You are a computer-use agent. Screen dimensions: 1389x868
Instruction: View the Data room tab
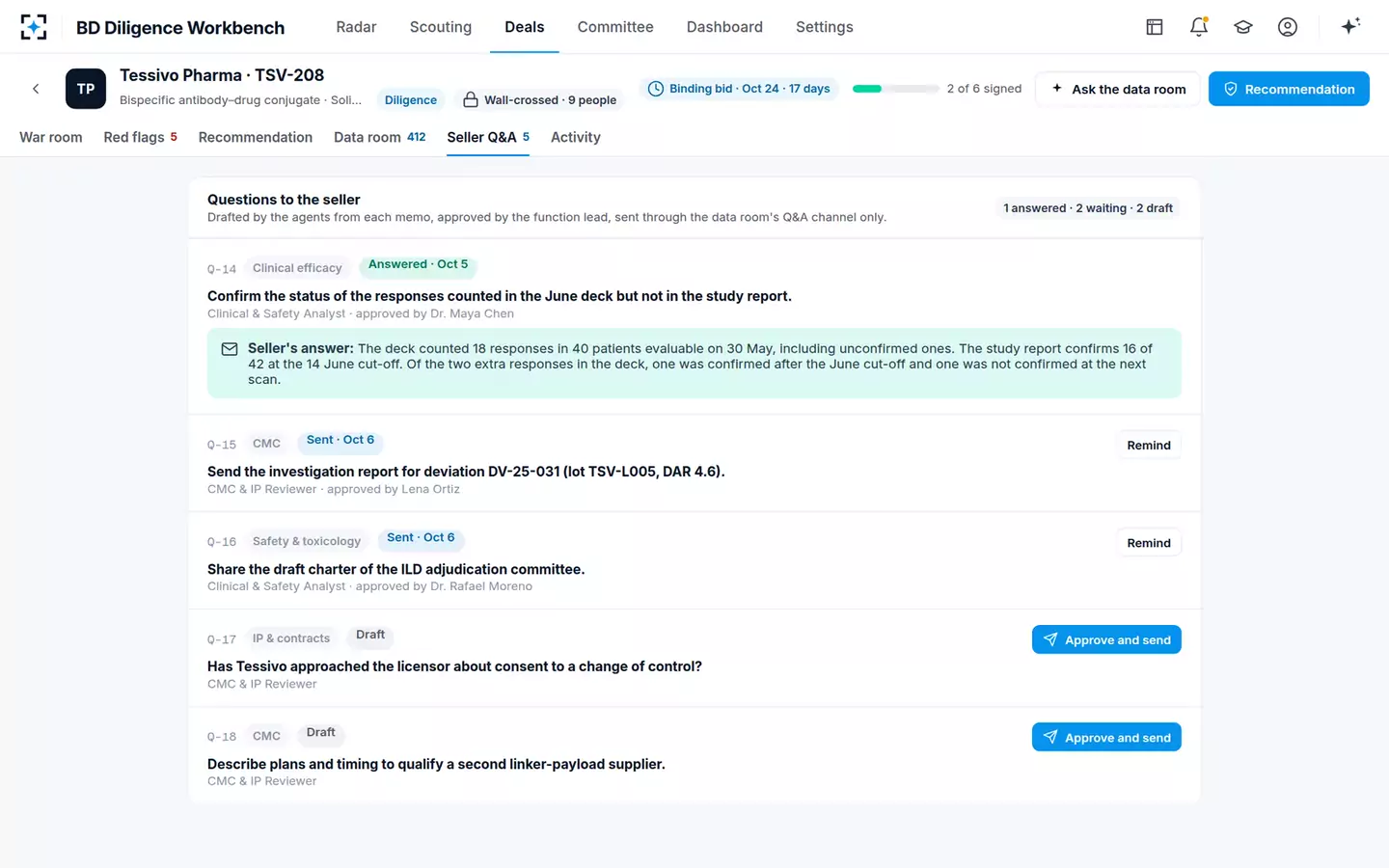[380, 137]
